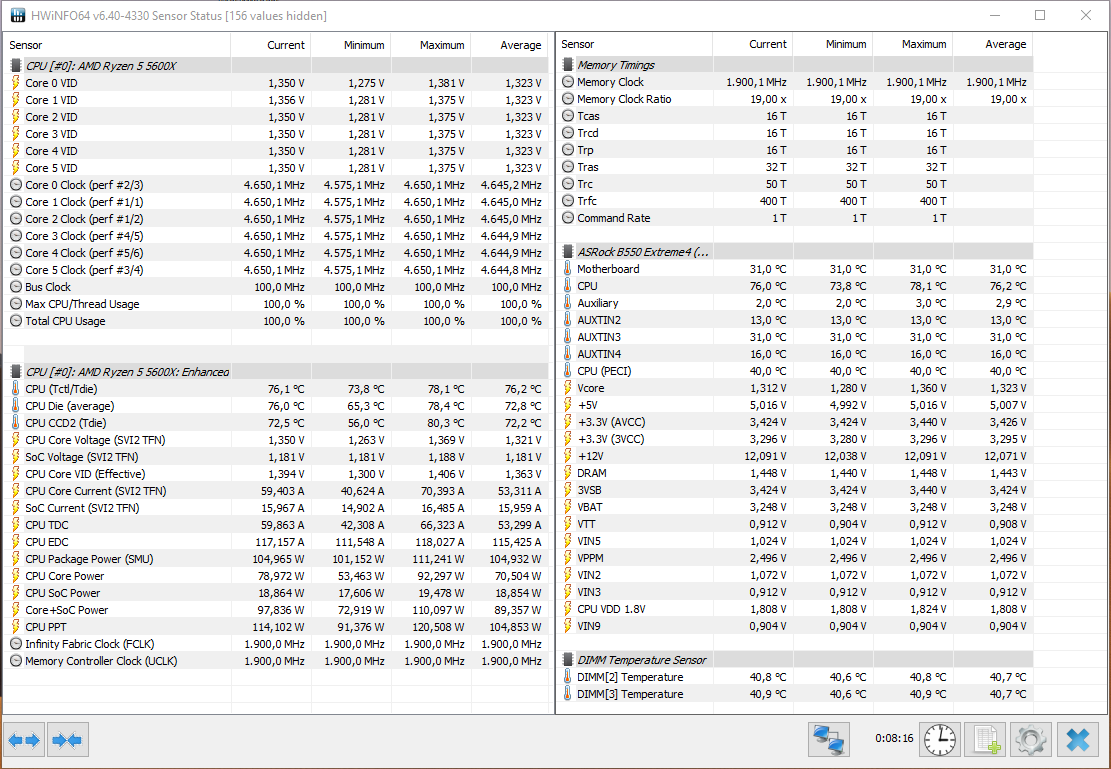Click the ASRock B550 Extreme4 group icon
This screenshot has height=769, width=1111.
[x=568, y=252]
